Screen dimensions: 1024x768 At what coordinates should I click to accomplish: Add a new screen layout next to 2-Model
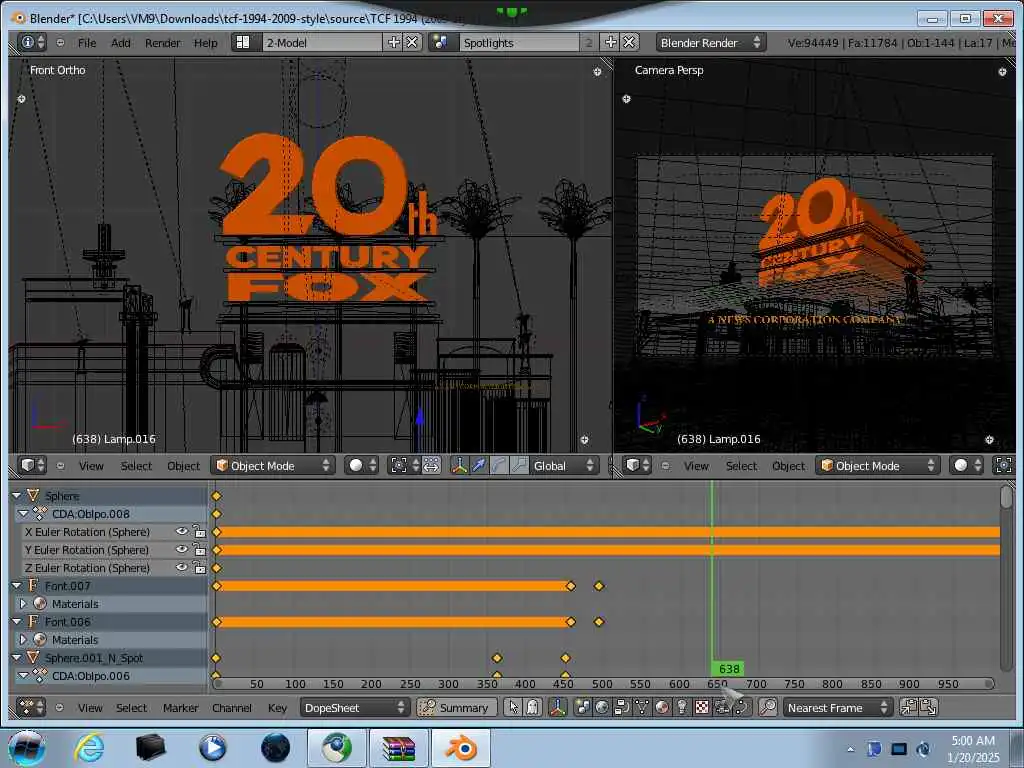coord(394,42)
